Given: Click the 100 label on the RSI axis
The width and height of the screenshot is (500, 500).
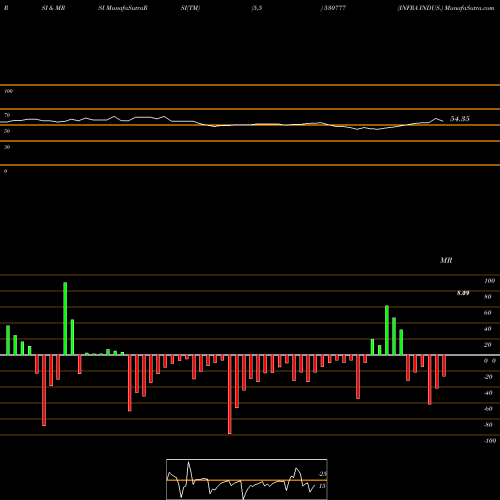Looking at the screenshot, I should 8,91.
